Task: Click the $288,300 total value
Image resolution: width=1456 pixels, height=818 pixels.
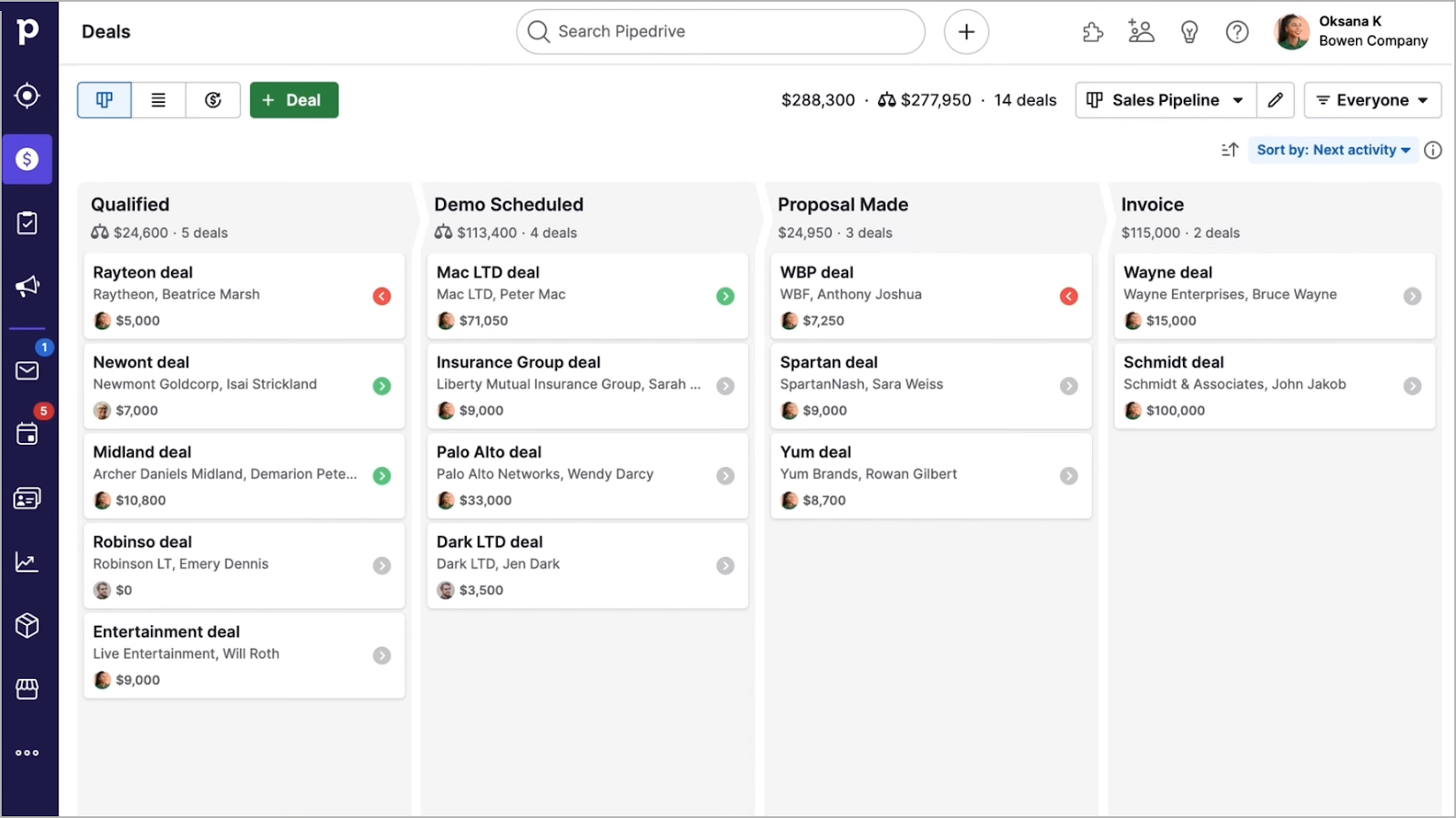Action: pos(818,100)
